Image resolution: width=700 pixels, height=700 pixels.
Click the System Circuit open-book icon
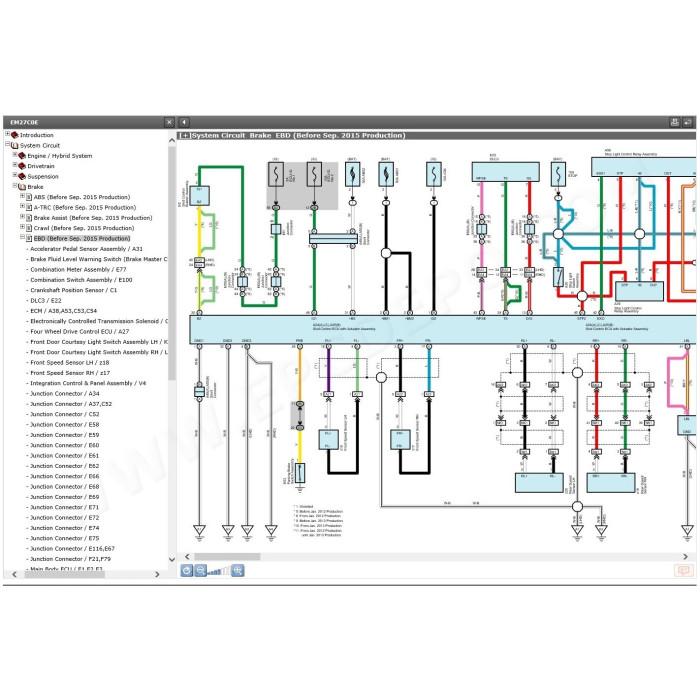tap(14, 146)
